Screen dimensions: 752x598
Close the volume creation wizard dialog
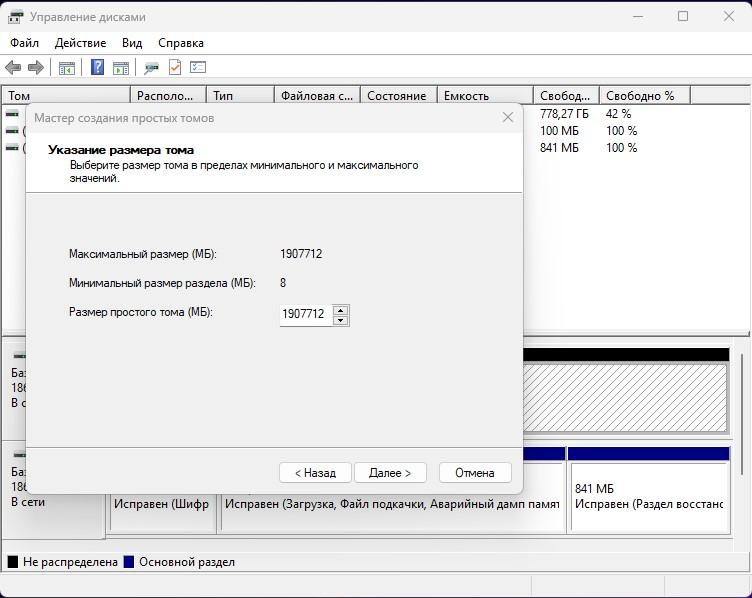(x=507, y=117)
